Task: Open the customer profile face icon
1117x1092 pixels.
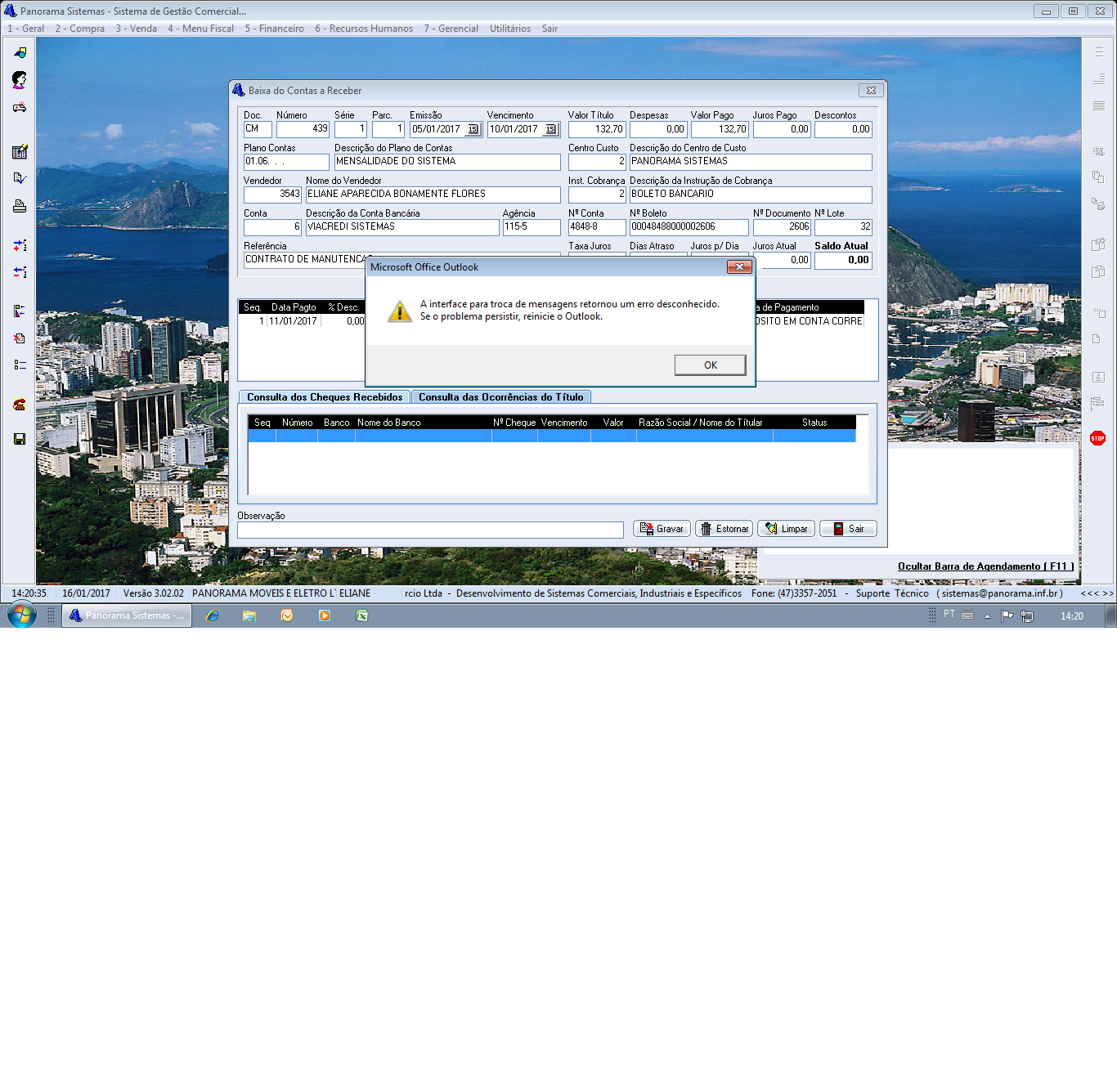Action: pyautogui.click(x=20, y=79)
